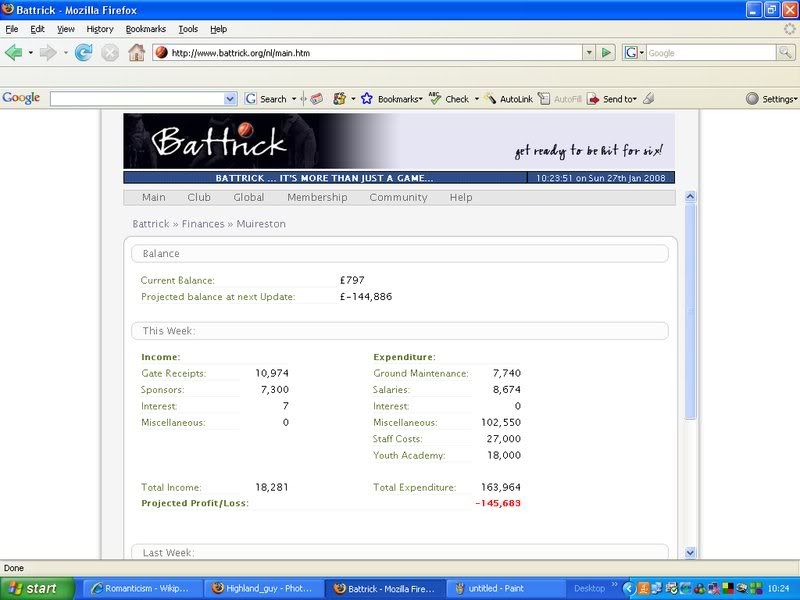Open the Global navigation item
Image resolution: width=800 pixels, height=600 pixels.
click(248, 197)
